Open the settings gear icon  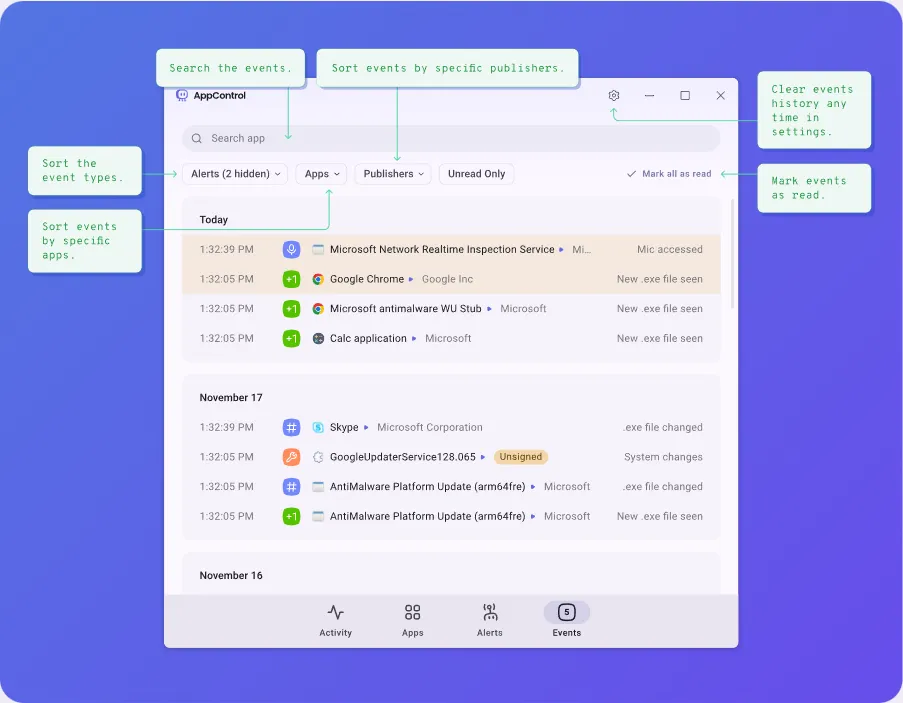[614, 96]
